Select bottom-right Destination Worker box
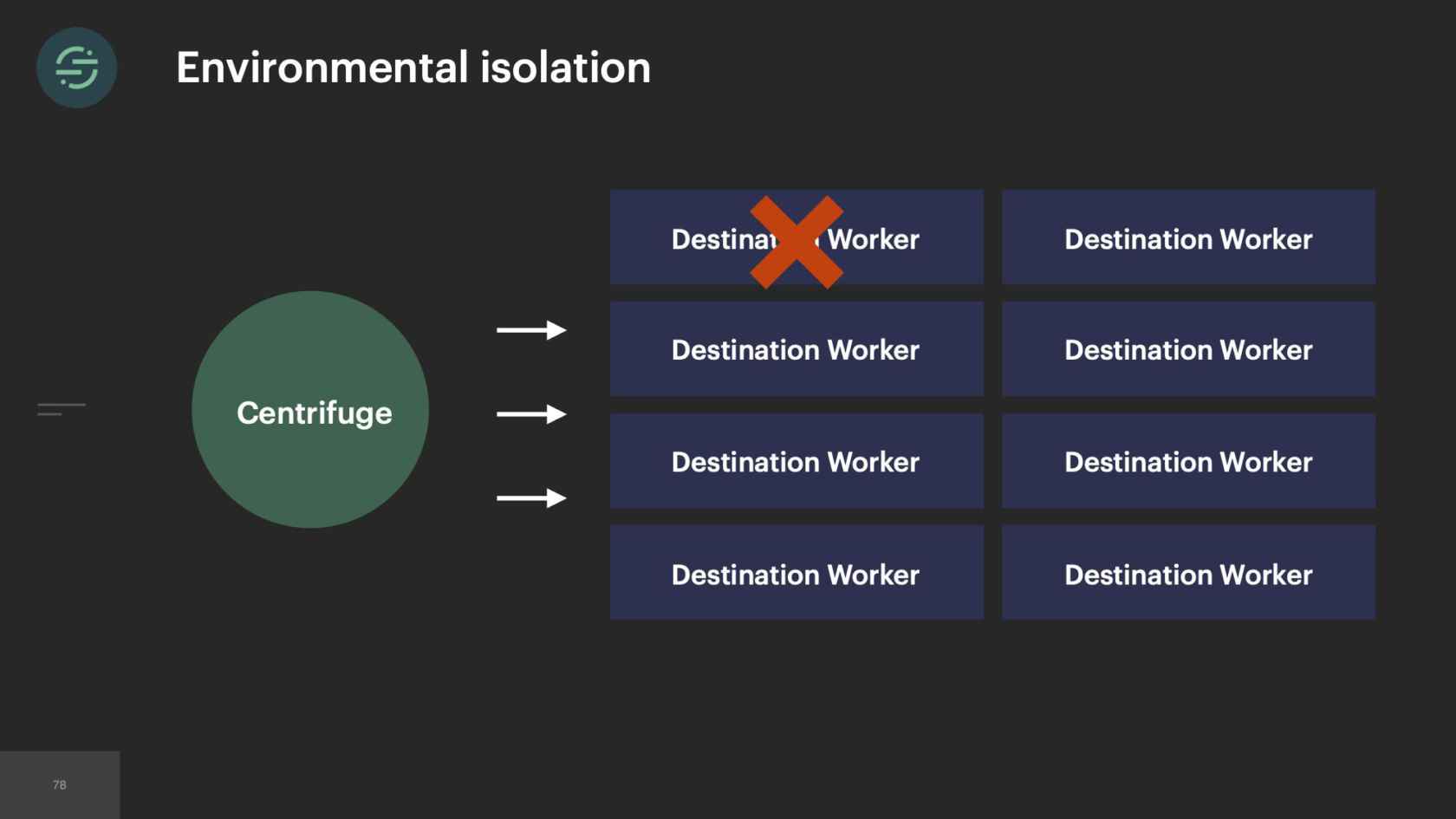The height and width of the screenshot is (819, 1456). tap(1188, 573)
